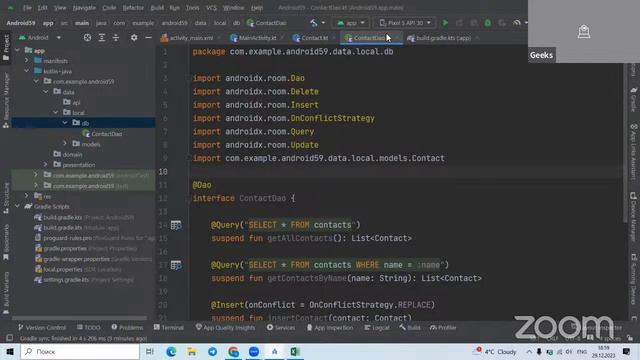Open the Build menu
The width and height of the screenshot is (640, 360).
tap(157, 8)
